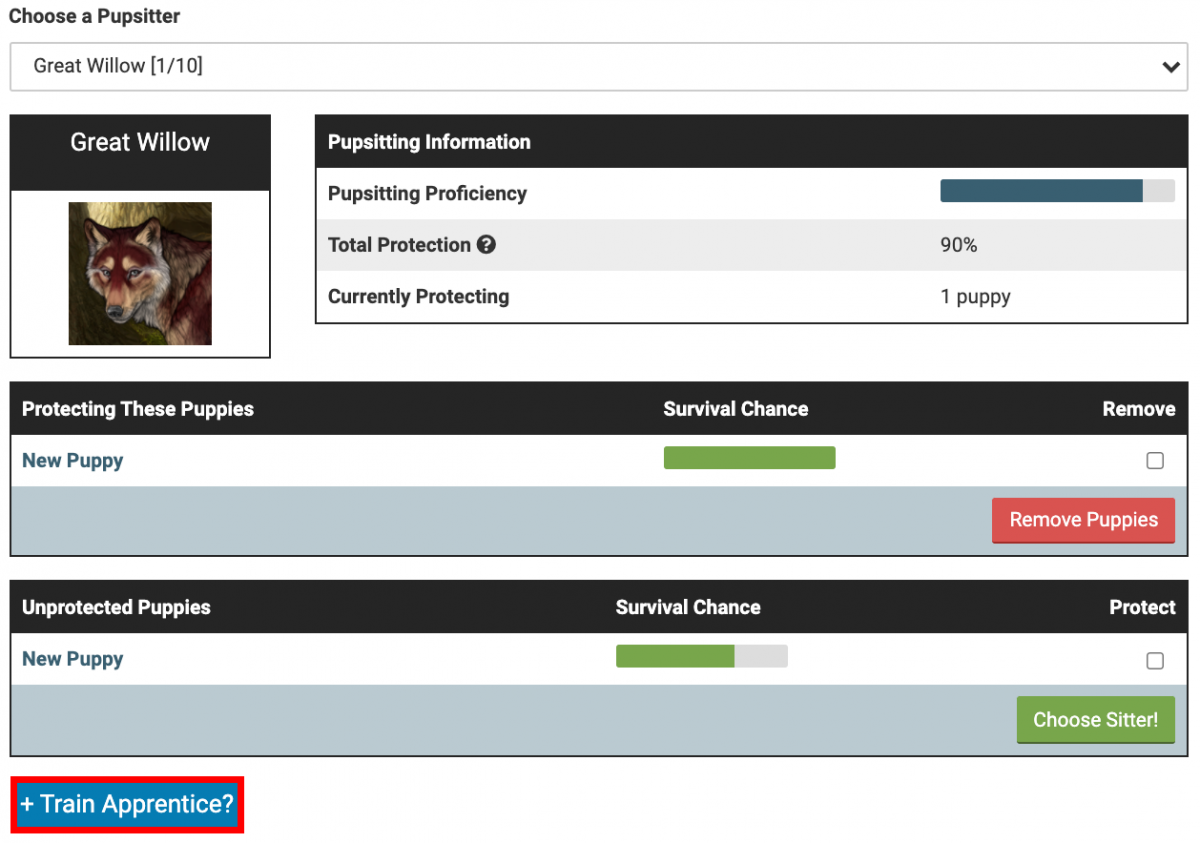Click the protected puppy's survival chance bar
1200x843 pixels.
(749, 458)
